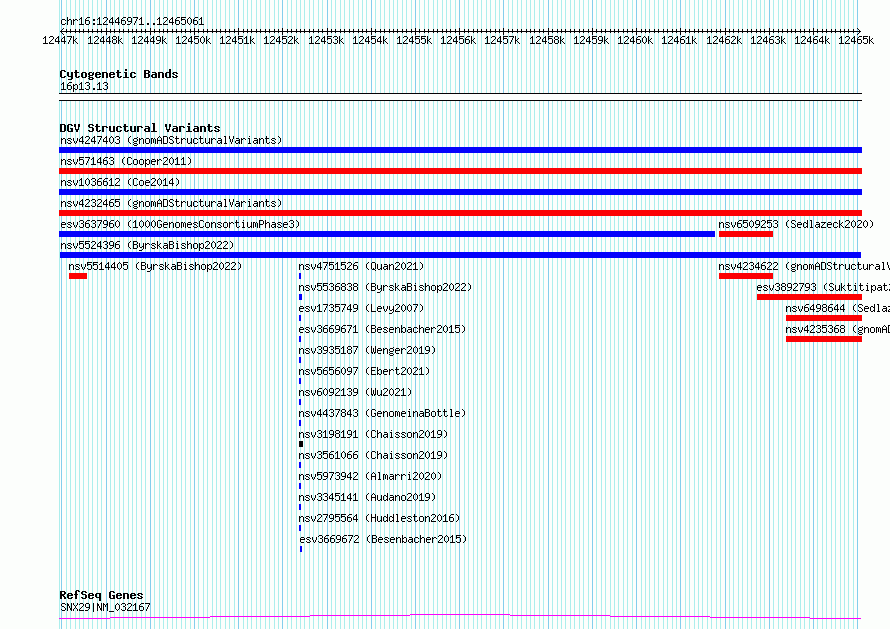The height and width of the screenshot is (629, 890).
Task: Open nsv5536838 (ByrskaBishop2022) label
Action: (385, 287)
